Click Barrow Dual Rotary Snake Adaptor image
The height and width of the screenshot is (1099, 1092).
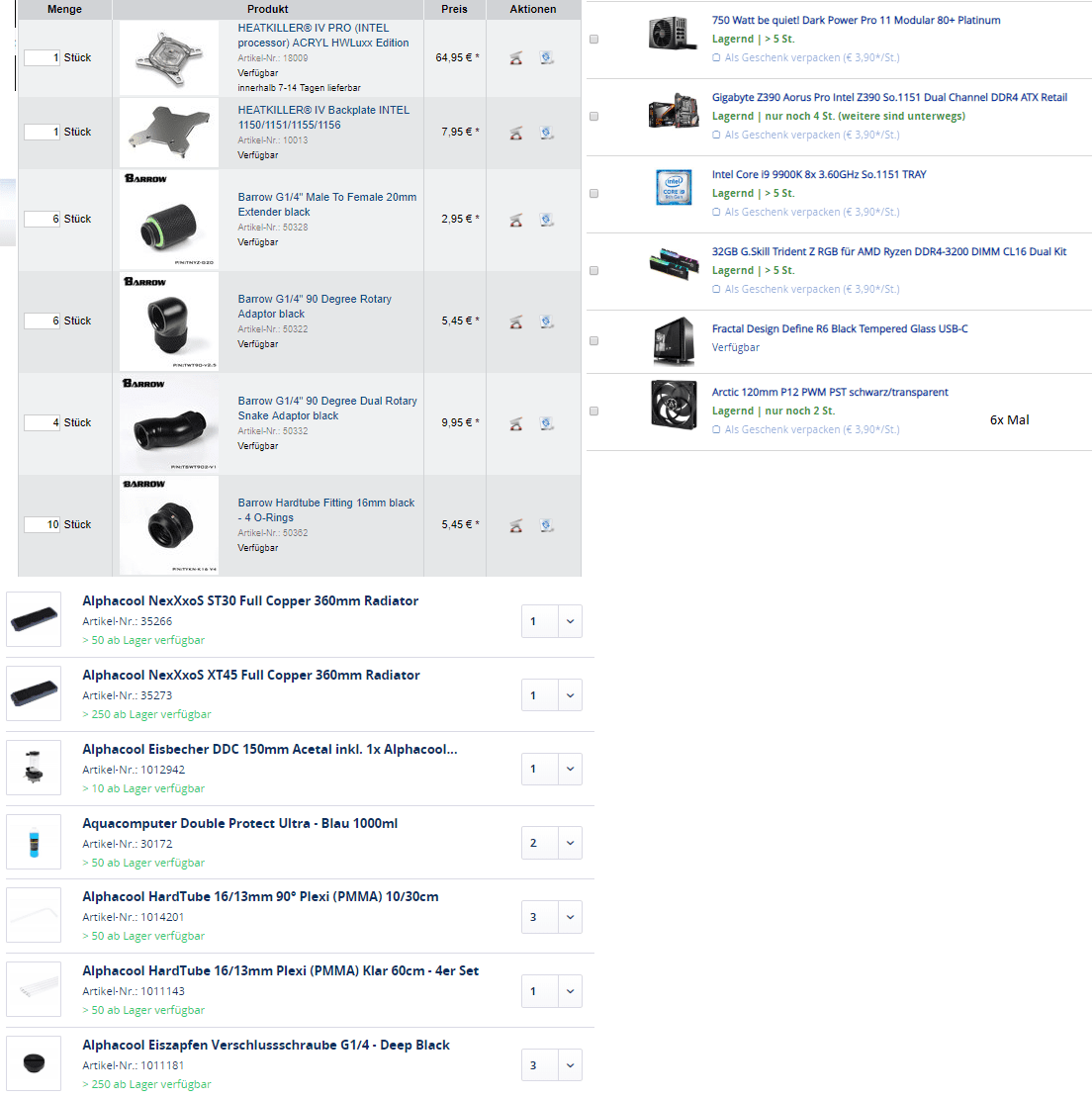click(169, 423)
